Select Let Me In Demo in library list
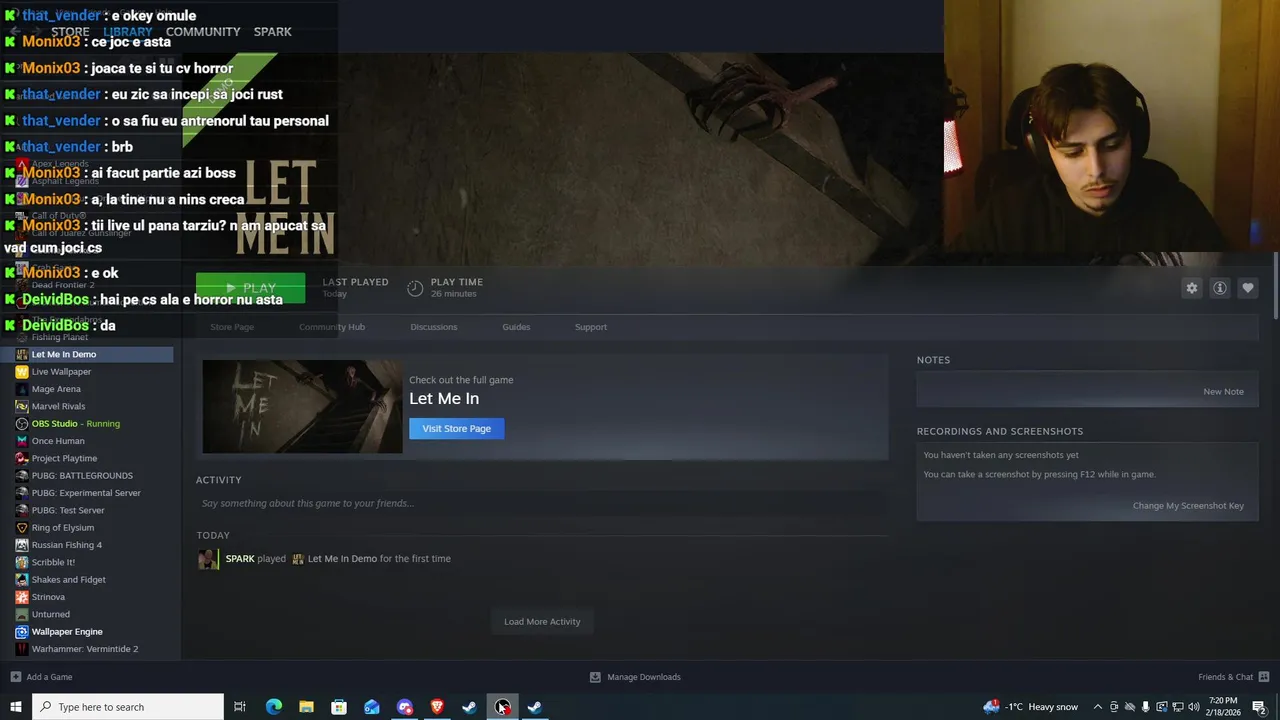This screenshot has width=1280, height=720. point(87,354)
